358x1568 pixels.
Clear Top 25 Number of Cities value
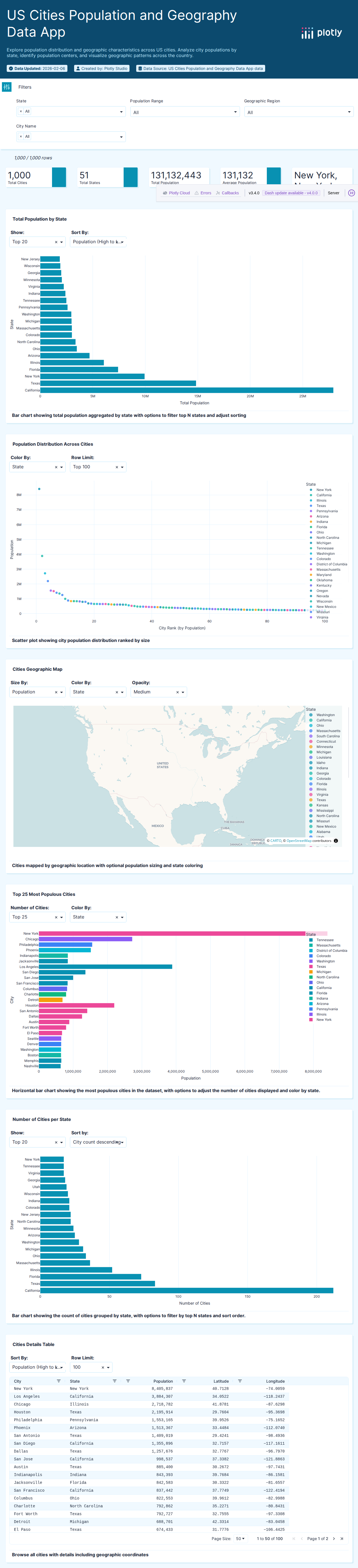click(x=56, y=917)
